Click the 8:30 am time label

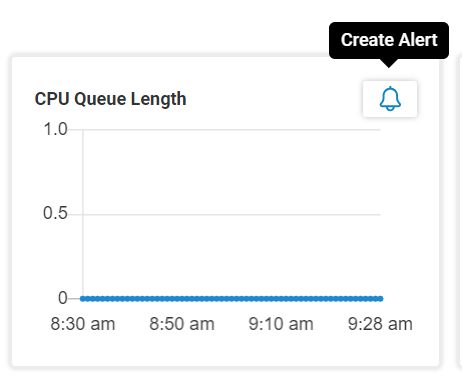tap(83, 324)
